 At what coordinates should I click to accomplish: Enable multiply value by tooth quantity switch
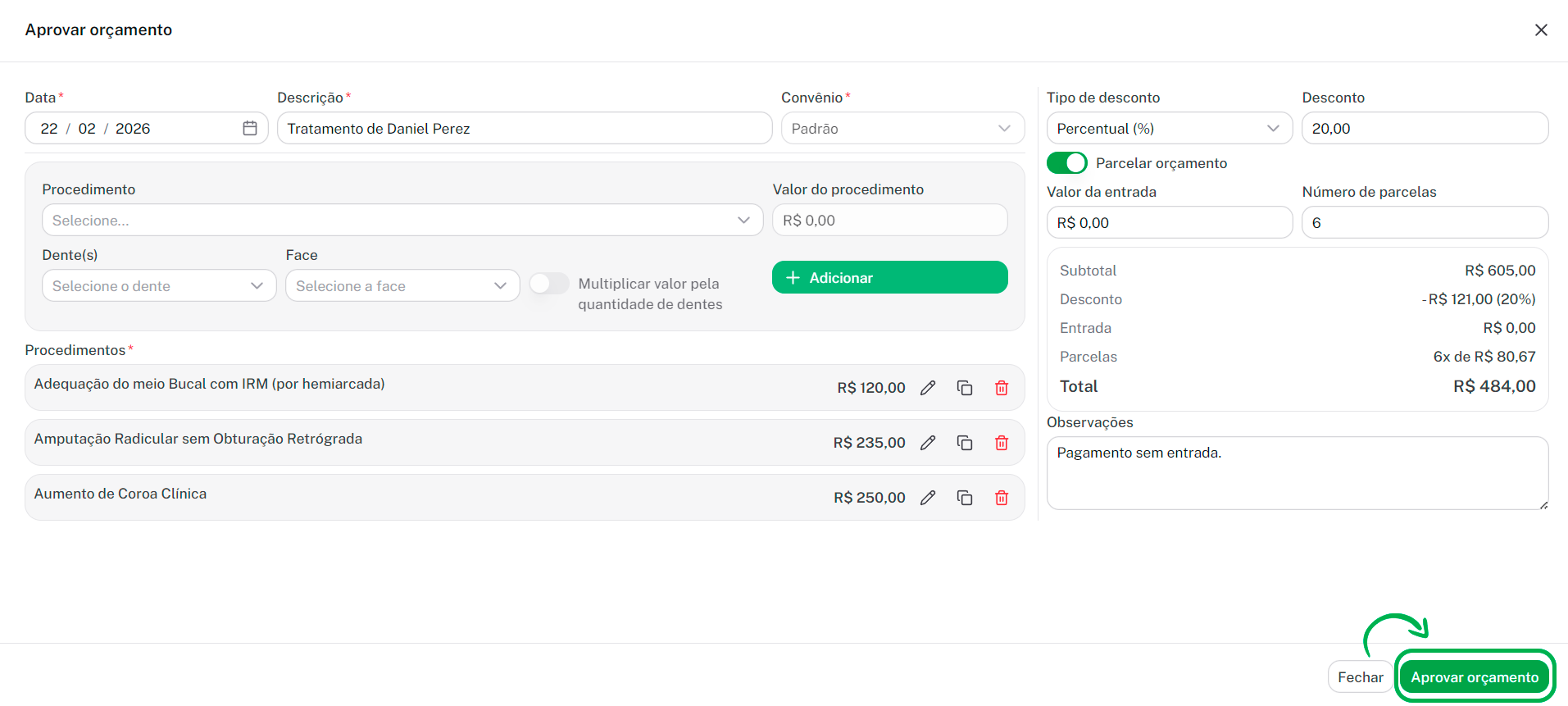coord(549,284)
